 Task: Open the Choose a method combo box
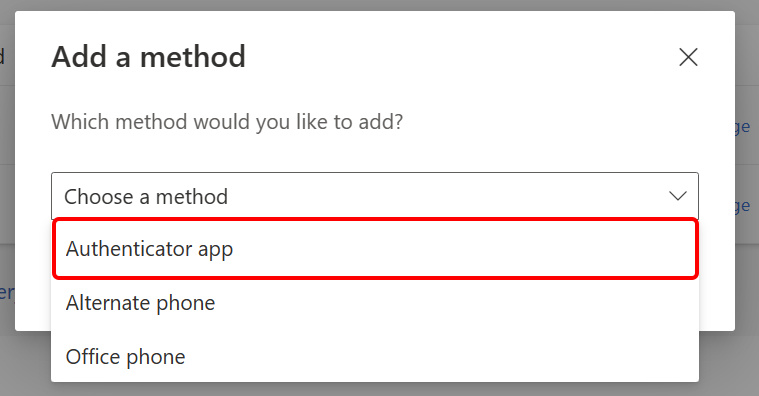[375, 196]
